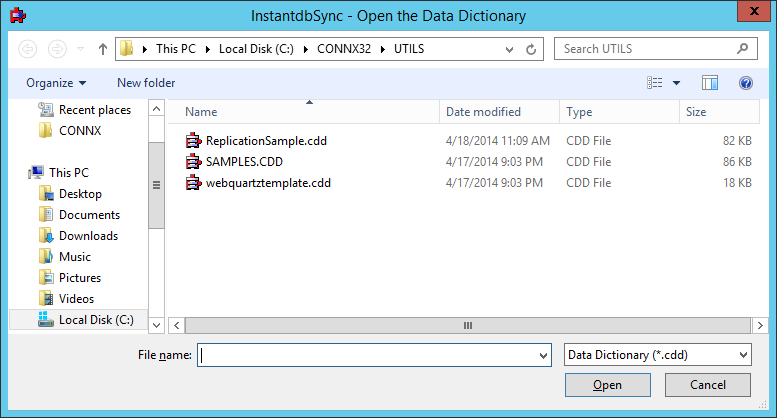Select UTILS in the address breadcrumb
This screenshot has height=418, width=777.
[409, 49]
